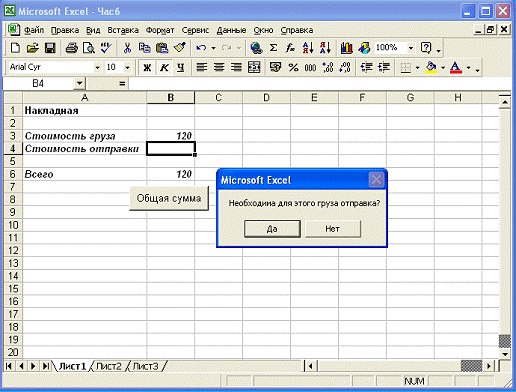Viewport: 516px width, 392px height.
Task: Save the workbook using the floppy icon
Action: click(50, 48)
